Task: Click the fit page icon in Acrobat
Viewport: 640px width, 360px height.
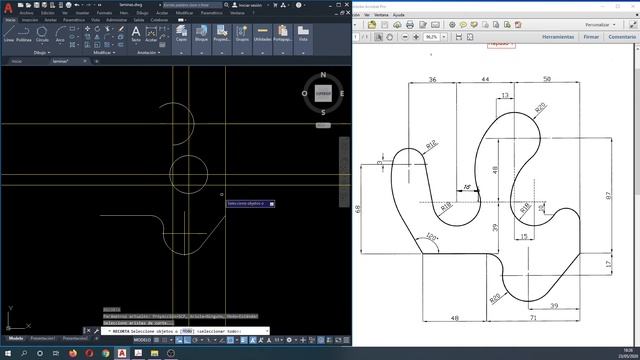Action: click(x=470, y=37)
